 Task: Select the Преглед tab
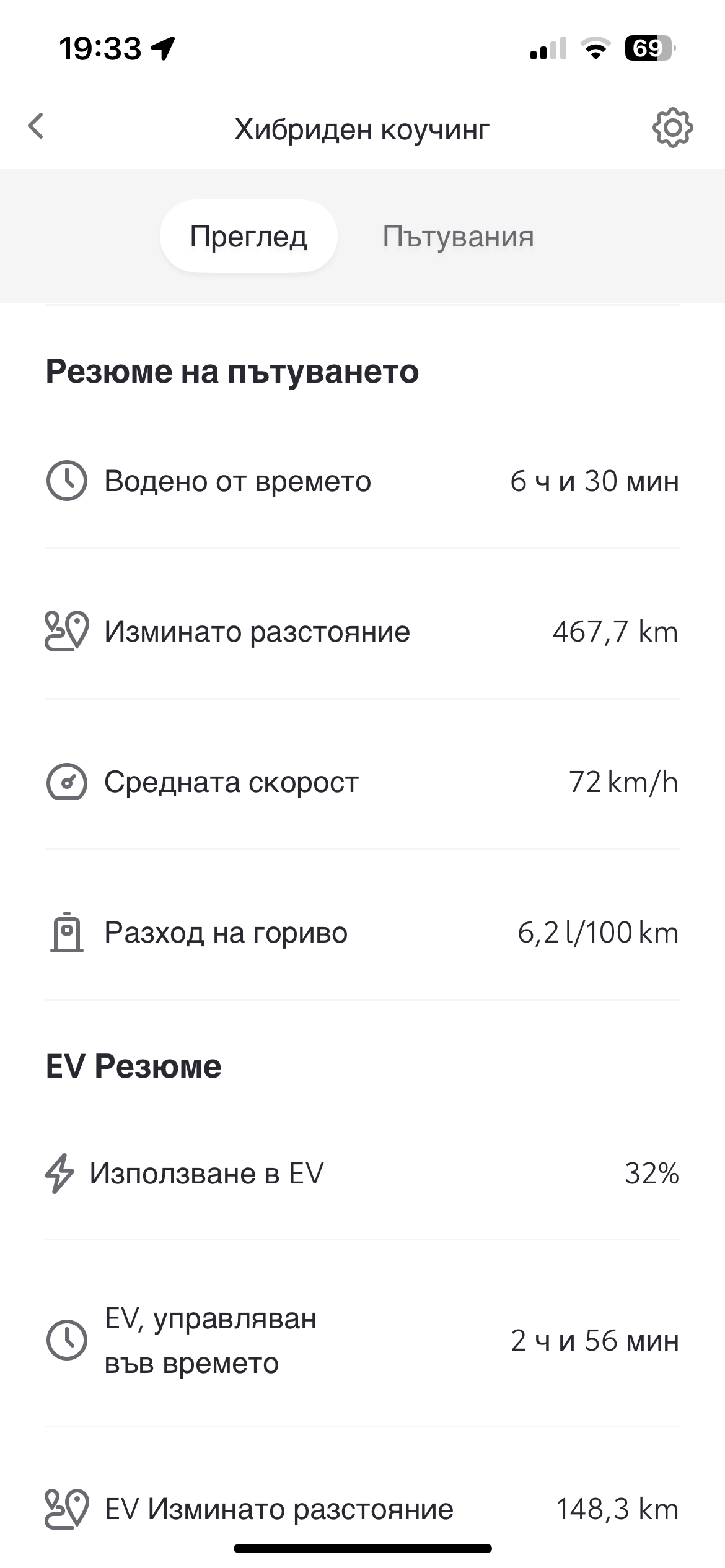[248, 237]
